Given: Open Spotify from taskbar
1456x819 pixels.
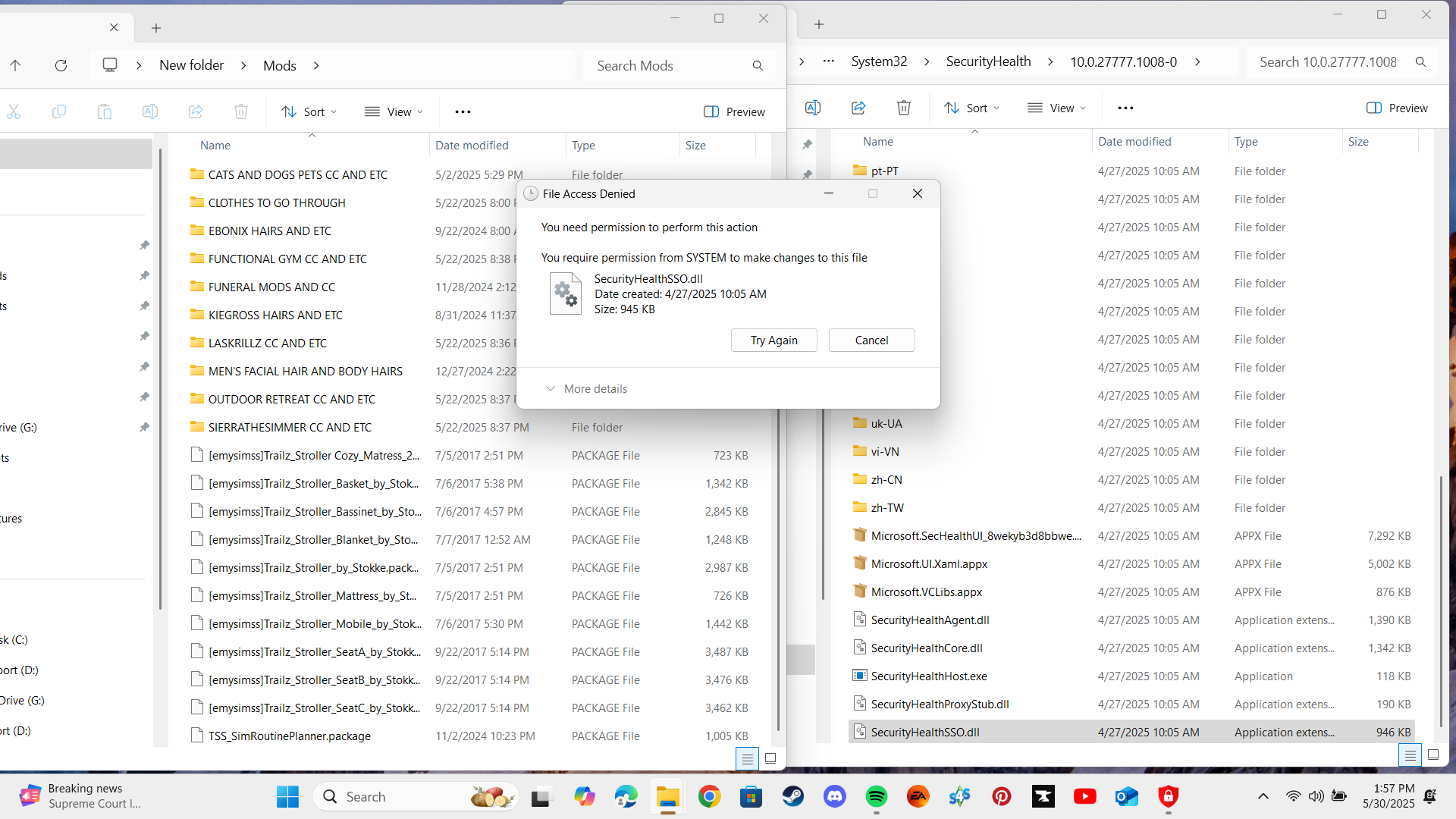Looking at the screenshot, I should point(877,796).
